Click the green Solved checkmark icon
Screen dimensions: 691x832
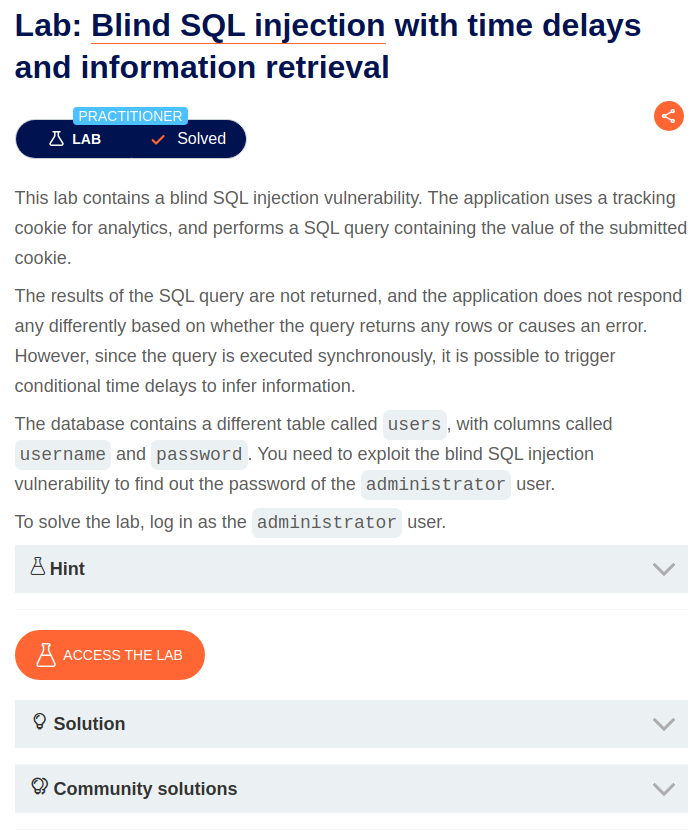coord(157,139)
